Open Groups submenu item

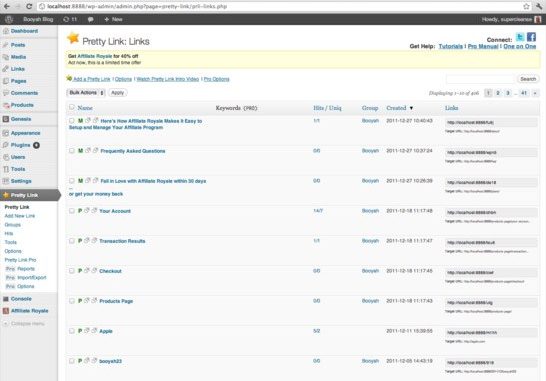tap(13, 225)
